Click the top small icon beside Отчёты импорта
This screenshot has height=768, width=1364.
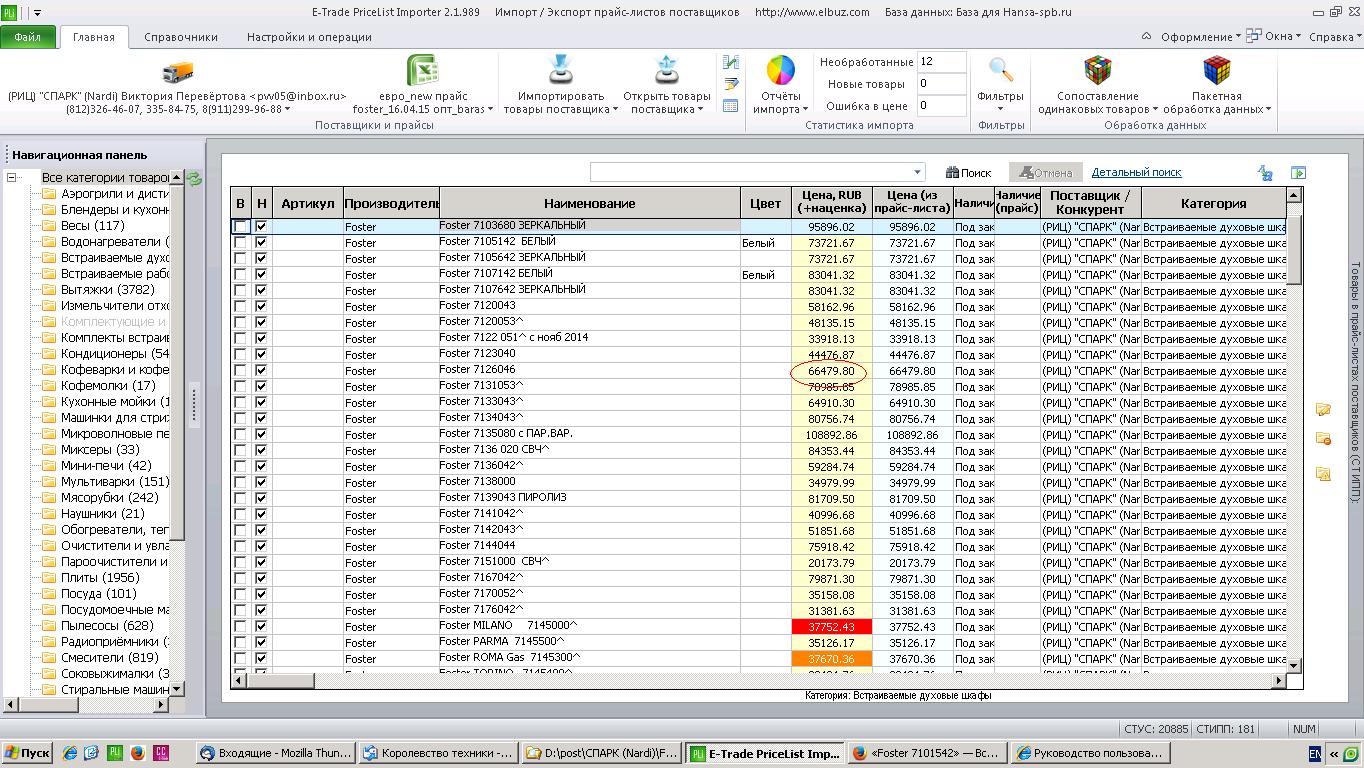(731, 63)
